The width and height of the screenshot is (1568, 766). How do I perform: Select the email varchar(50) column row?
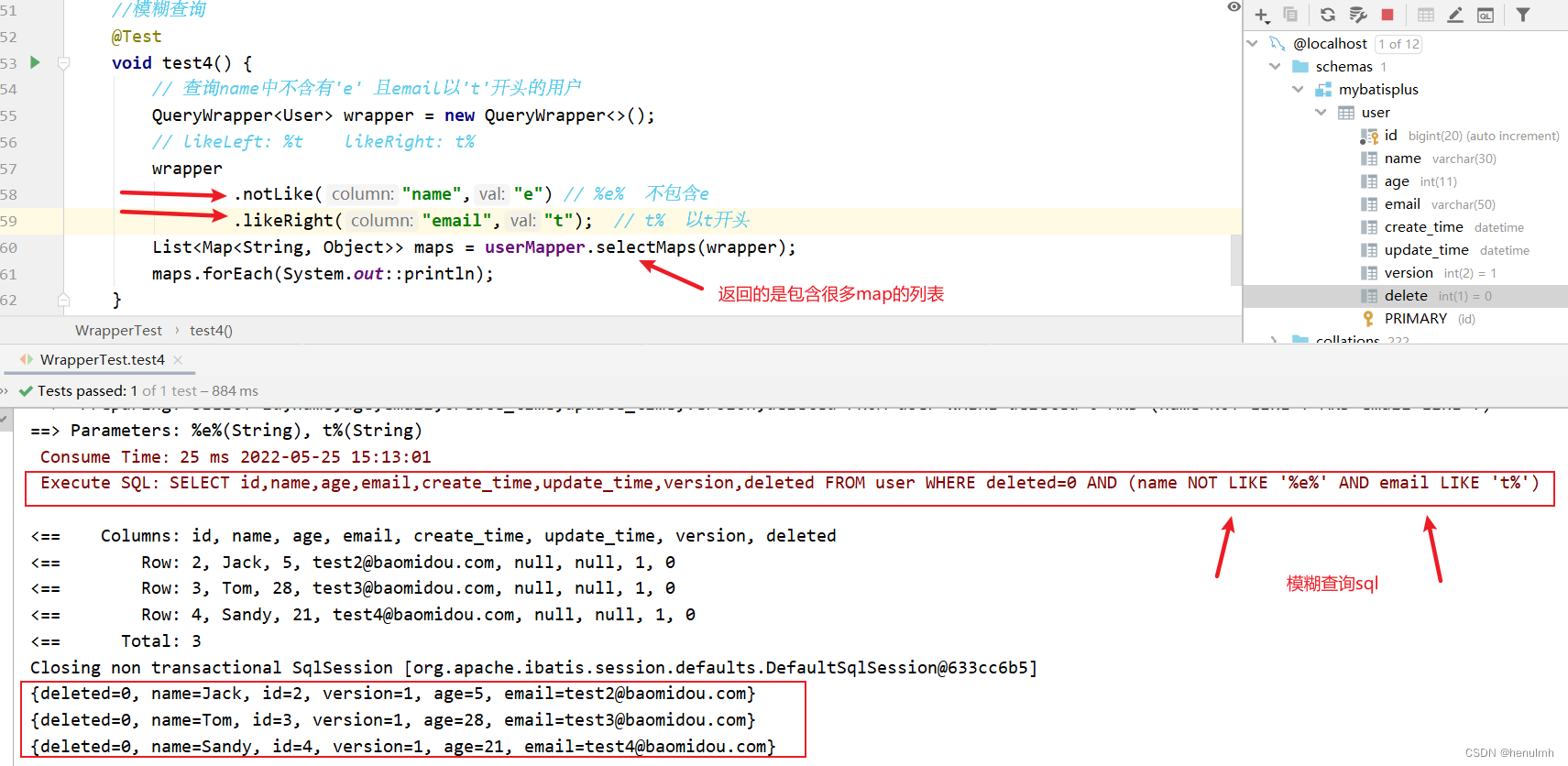(1405, 204)
